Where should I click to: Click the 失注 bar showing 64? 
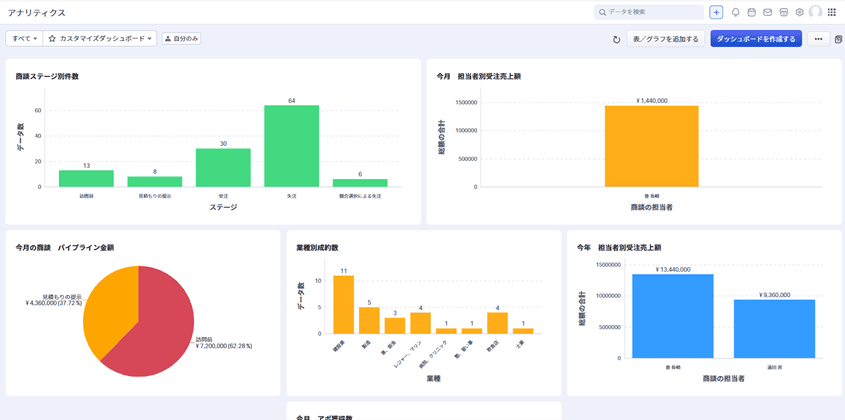point(291,145)
